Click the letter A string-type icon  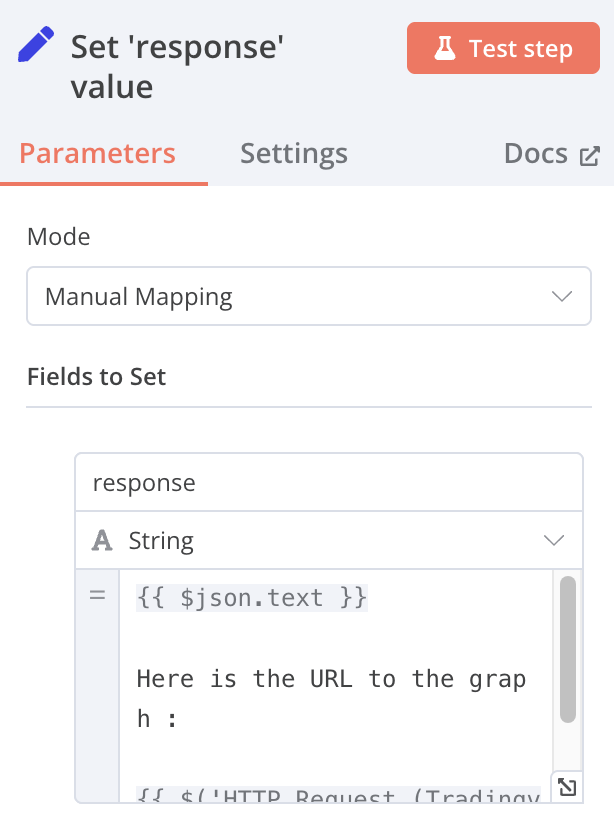coord(101,541)
